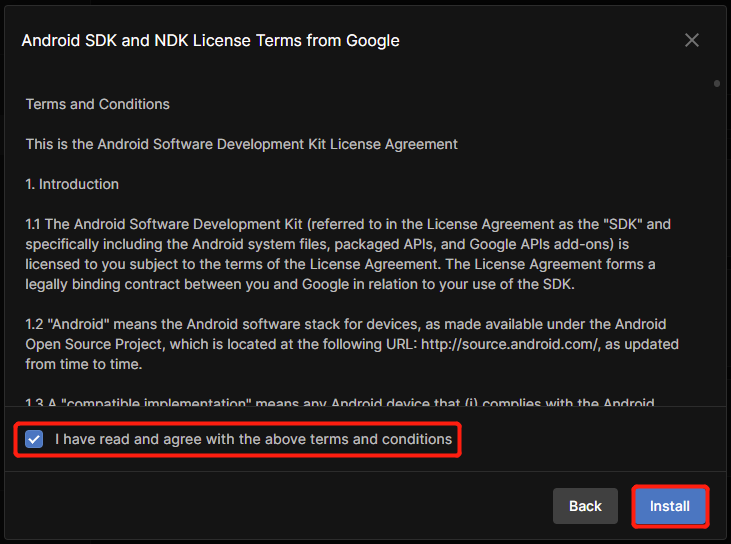
Task: Click the dialog title 'Android SDK and NDK License Terms'
Action: [210, 41]
